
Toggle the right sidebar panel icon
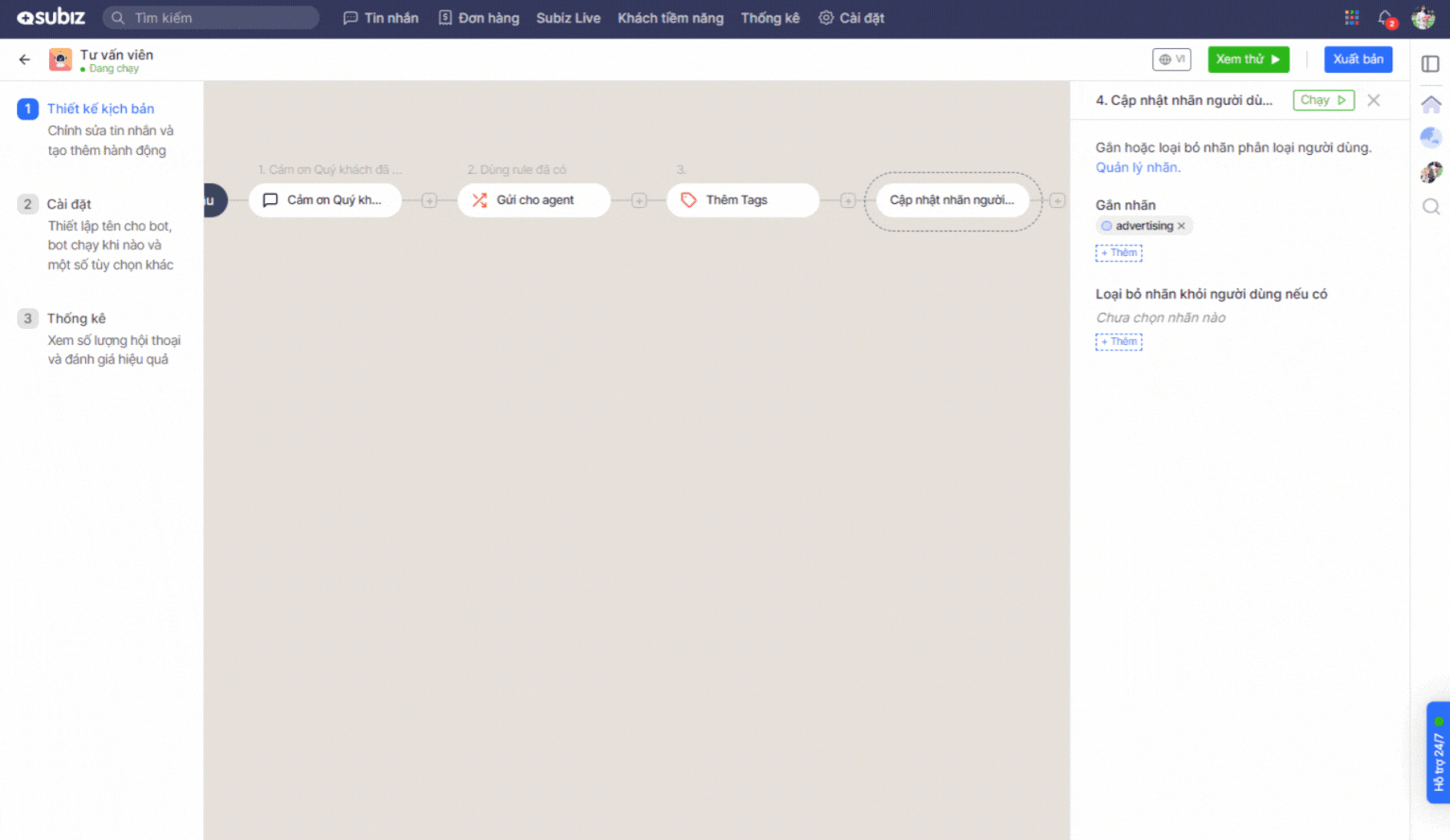[x=1430, y=63]
